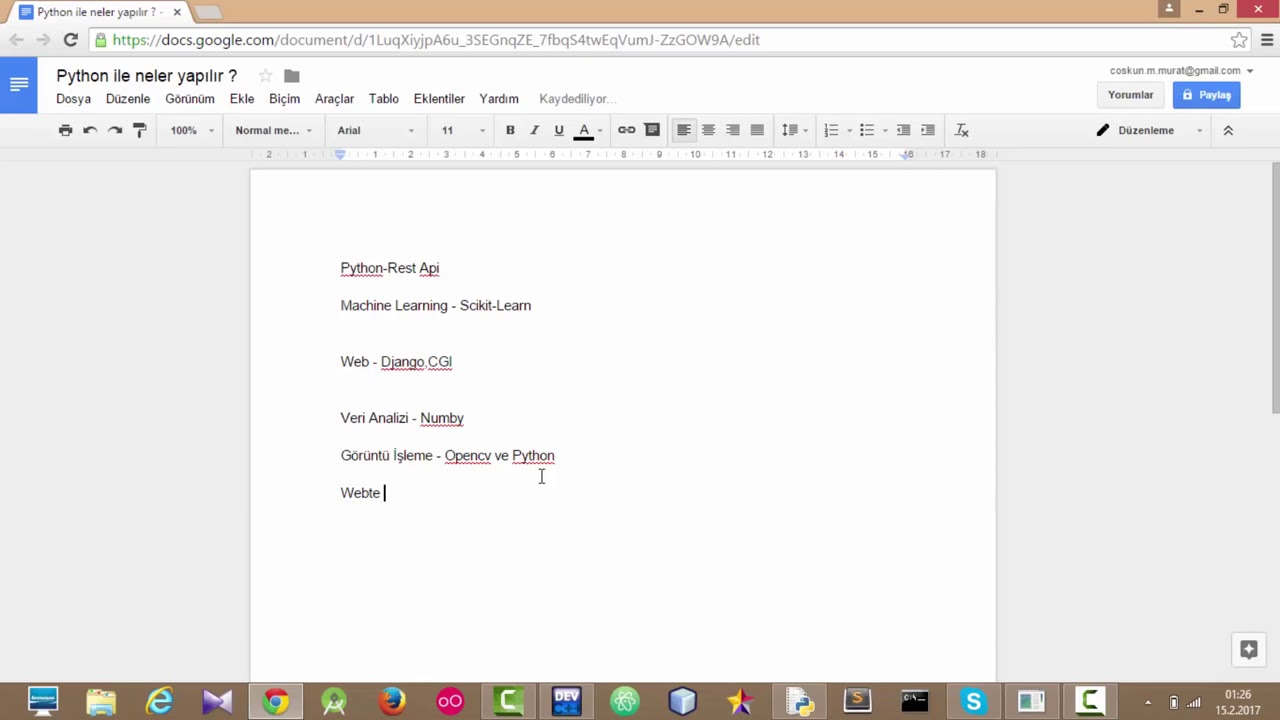
Task: Move document using the folder icon
Action: [x=292, y=76]
